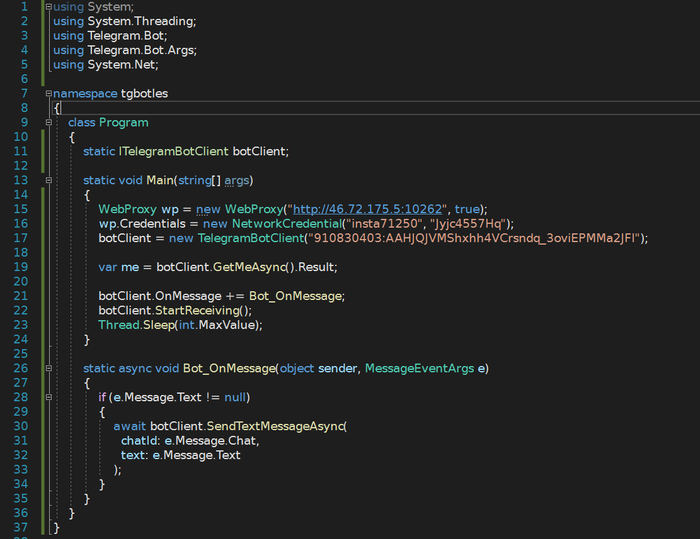Click the 'TelegramBotClient' constructor name
Screen dimensions: 700x539
pyautogui.click(x=250, y=238)
